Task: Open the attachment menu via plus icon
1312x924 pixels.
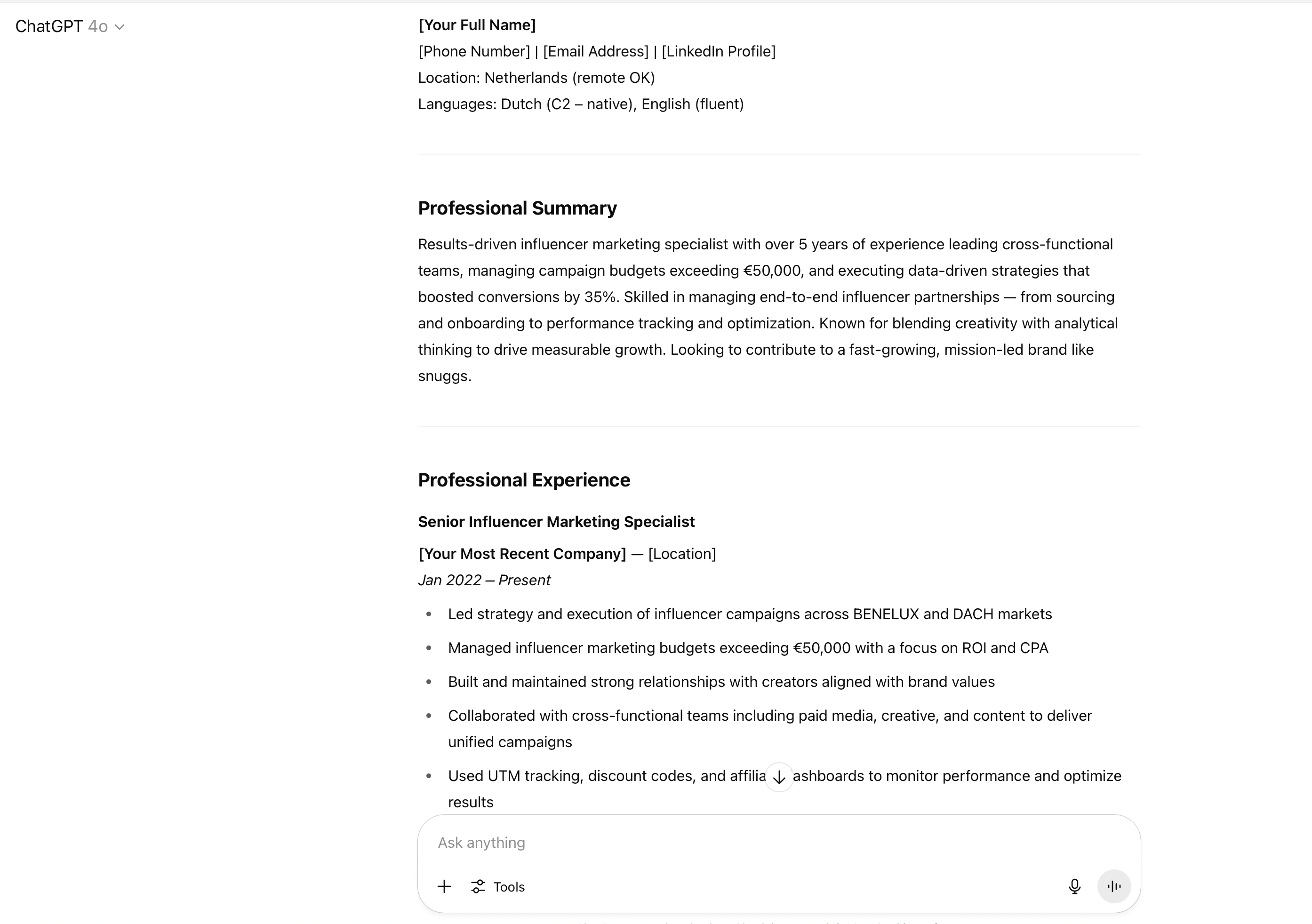Action: pyautogui.click(x=444, y=886)
